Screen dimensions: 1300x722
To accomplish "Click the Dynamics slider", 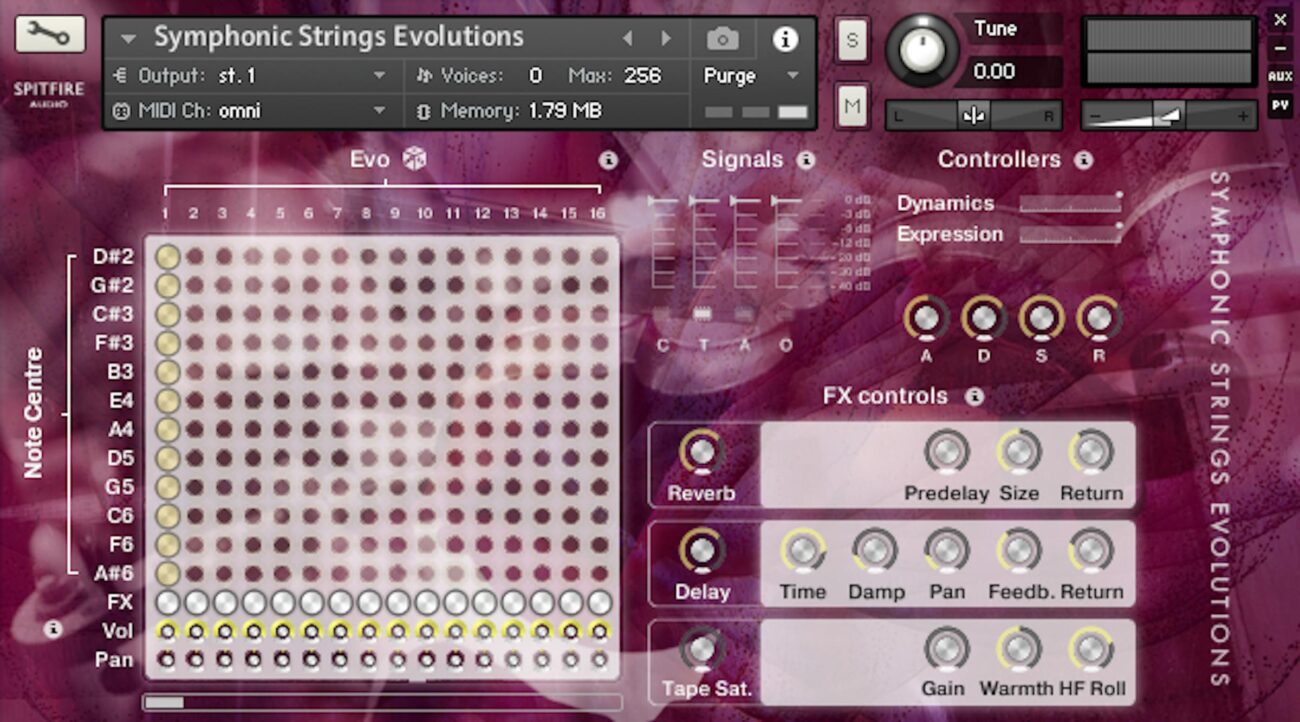I will [x=1070, y=204].
